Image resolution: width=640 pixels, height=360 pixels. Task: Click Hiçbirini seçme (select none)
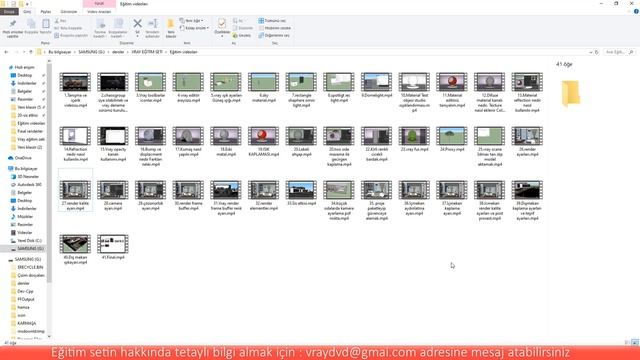[x=275, y=28]
